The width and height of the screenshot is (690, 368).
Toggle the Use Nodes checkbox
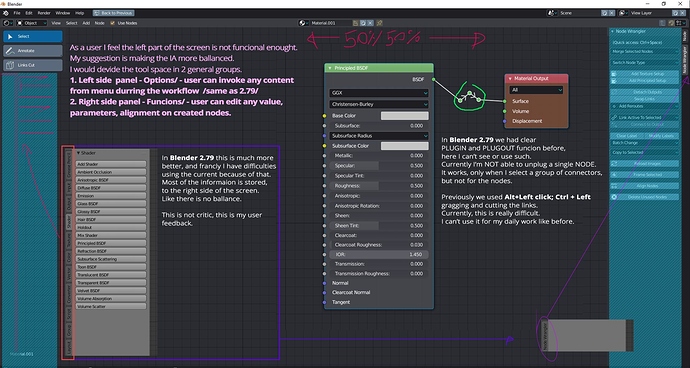[112, 23]
